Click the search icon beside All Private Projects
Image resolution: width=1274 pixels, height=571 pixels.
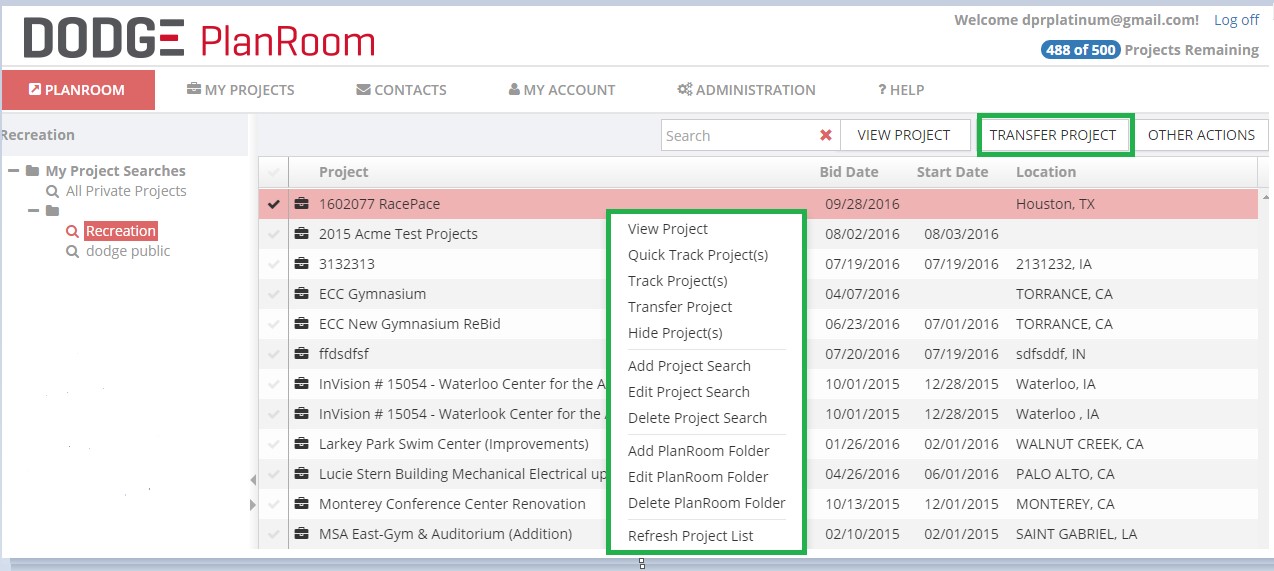pos(52,192)
